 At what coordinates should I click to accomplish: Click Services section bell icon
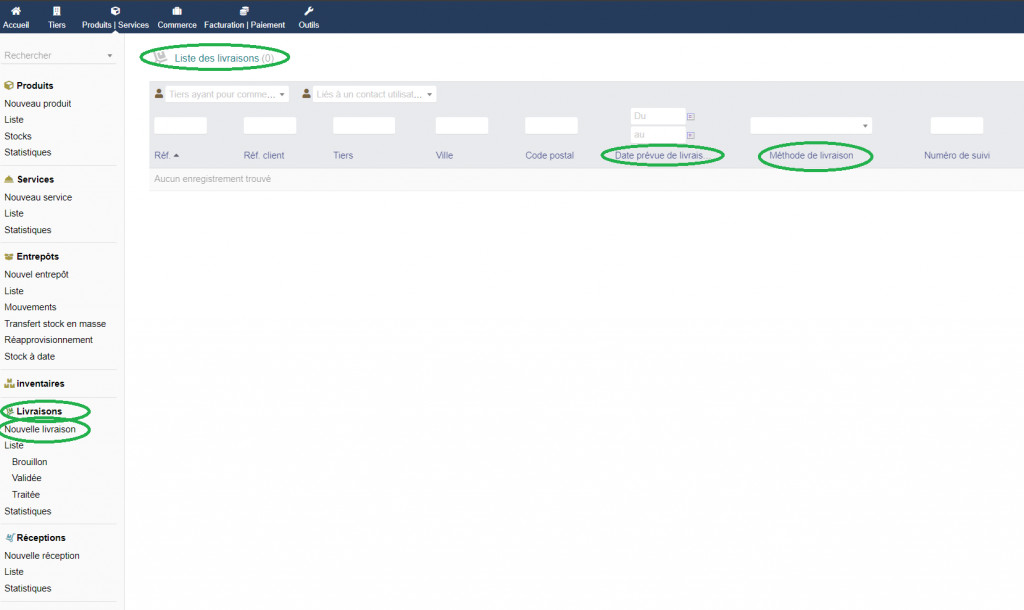pyautogui.click(x=9, y=179)
